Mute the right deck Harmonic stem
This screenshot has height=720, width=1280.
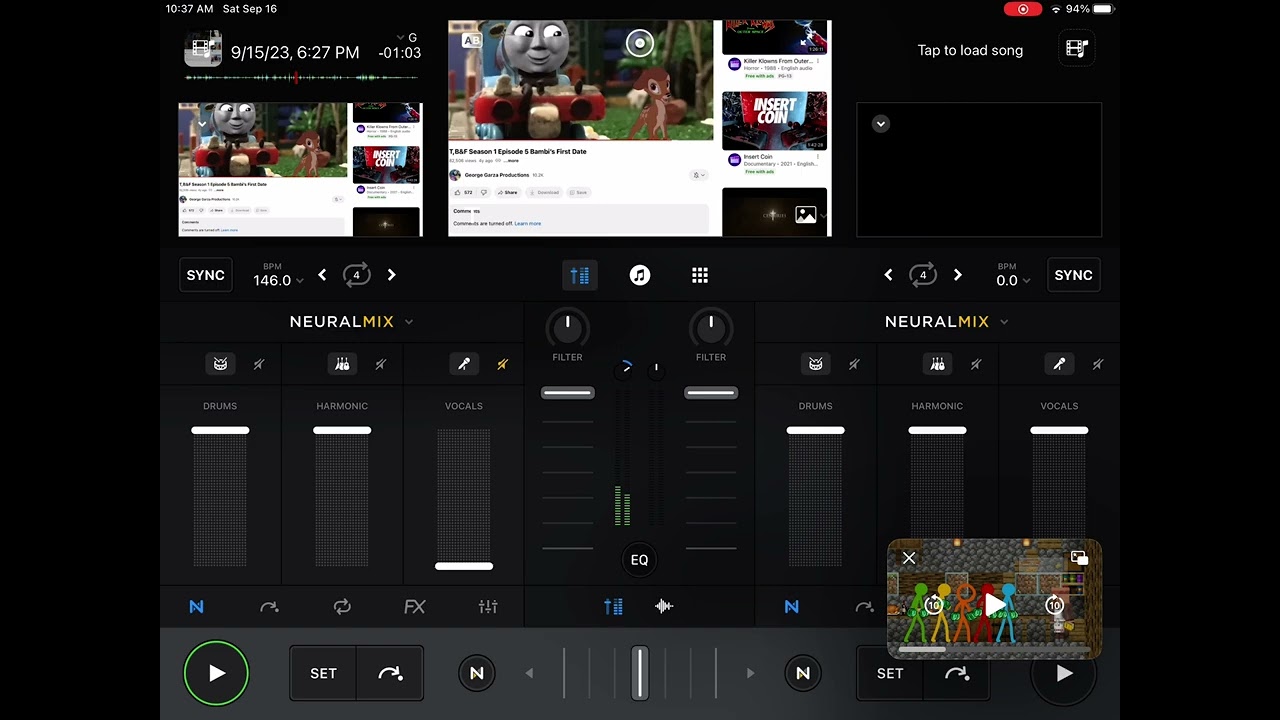976,364
